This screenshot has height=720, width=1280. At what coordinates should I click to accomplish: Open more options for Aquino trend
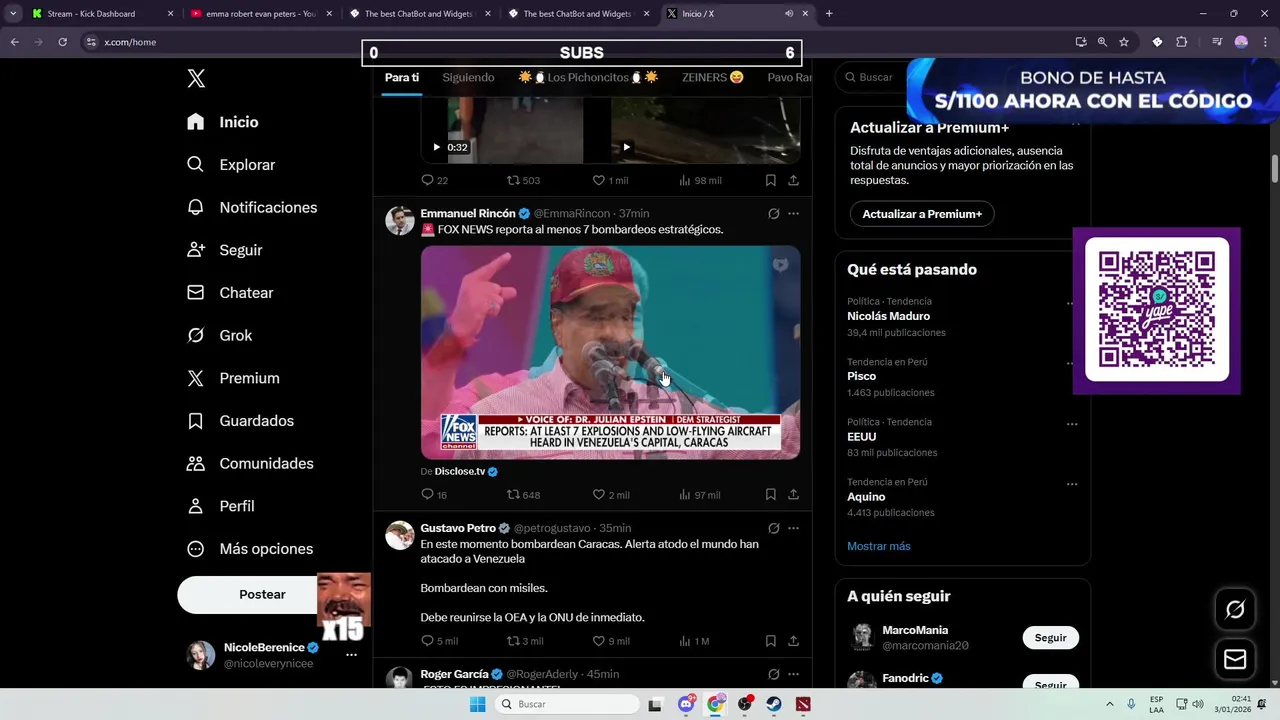[1071, 484]
